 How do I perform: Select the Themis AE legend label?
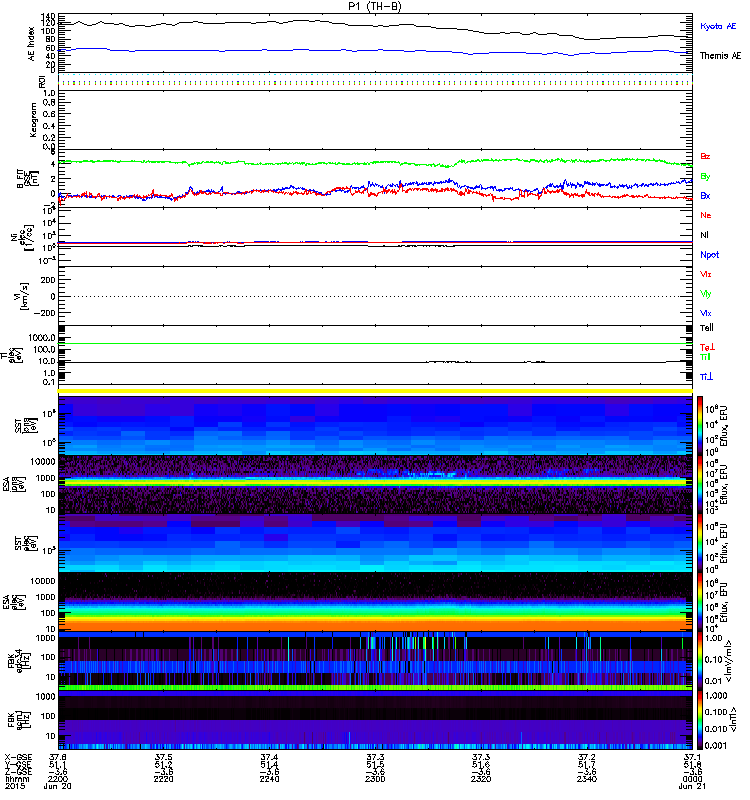pyautogui.click(x=720, y=56)
